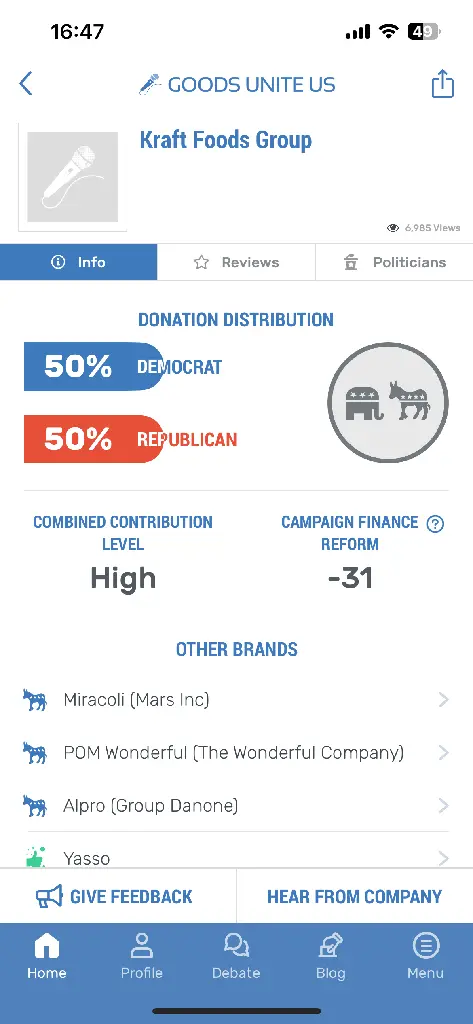The height and width of the screenshot is (1024, 473).
Task: Tap the Give Feedback button
Action: 114,897
